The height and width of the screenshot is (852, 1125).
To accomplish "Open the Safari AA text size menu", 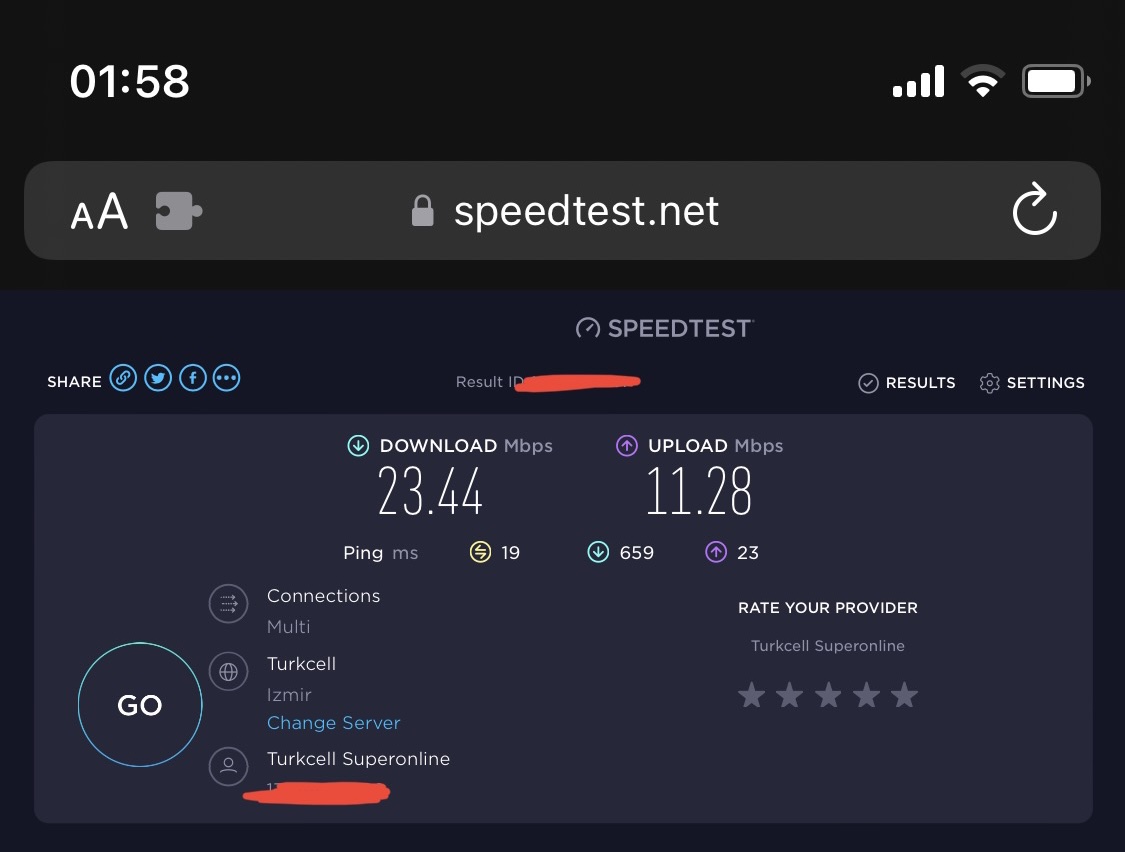I will (x=99, y=212).
